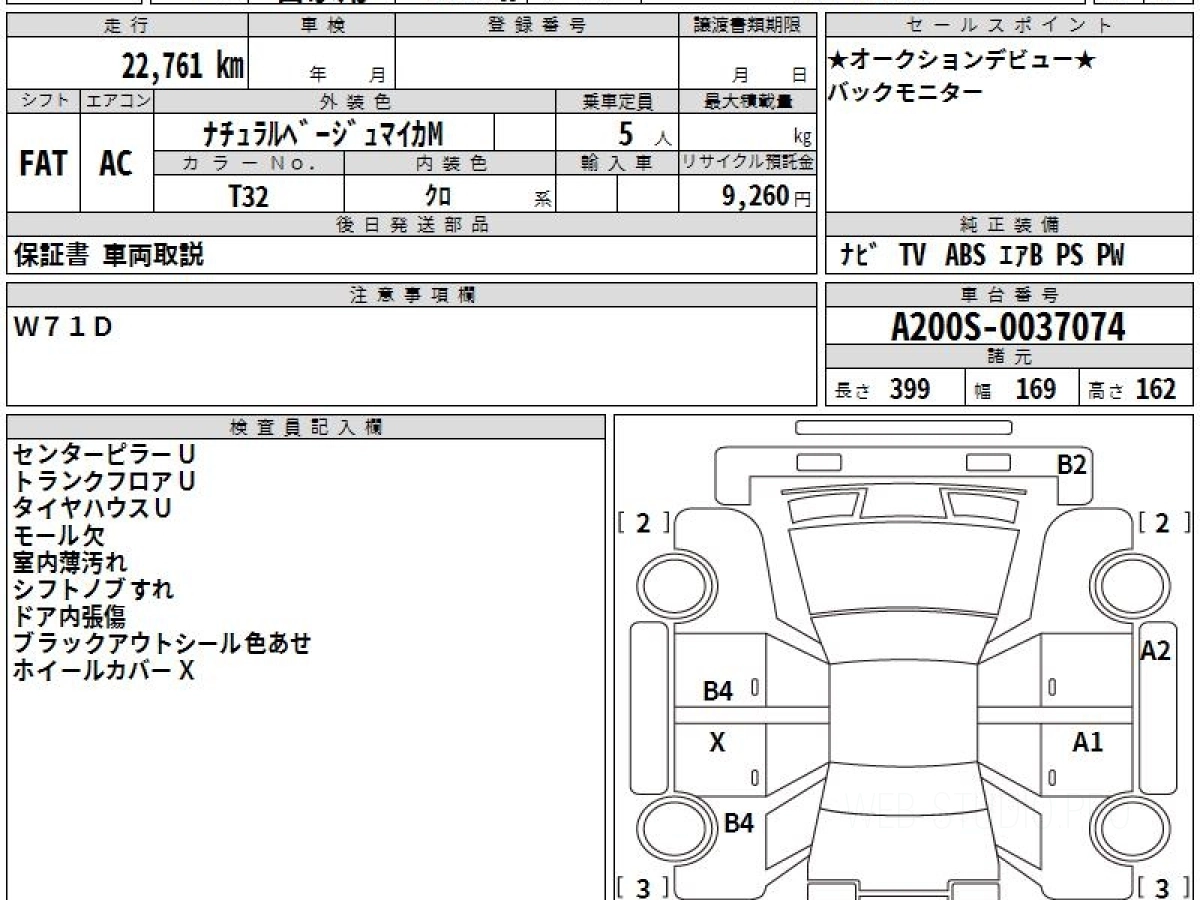The height and width of the screenshot is (900, 1200).
Task: Click the AC air conditioner cell
Action: [x=116, y=164]
